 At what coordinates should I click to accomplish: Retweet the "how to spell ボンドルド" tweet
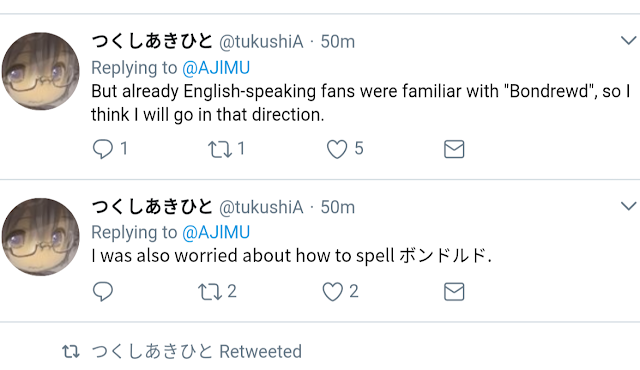click(210, 292)
